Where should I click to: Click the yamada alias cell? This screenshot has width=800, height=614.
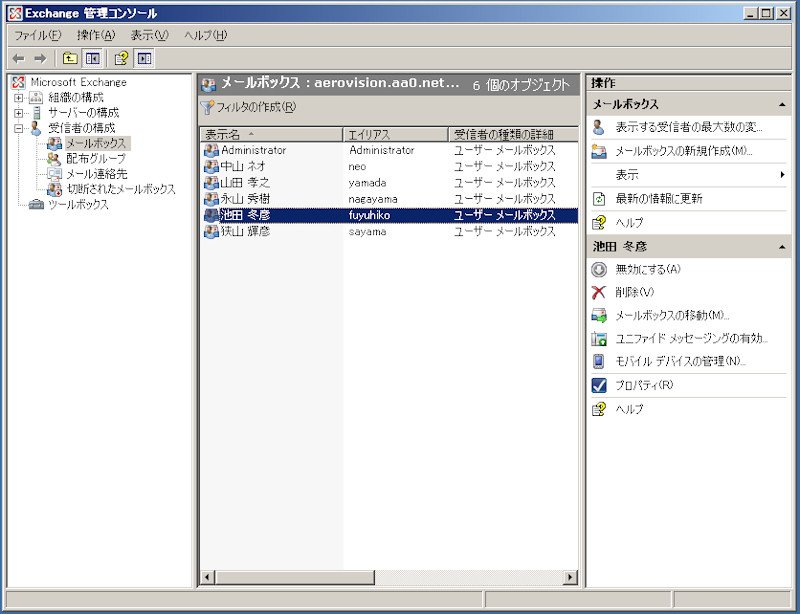pos(367,183)
